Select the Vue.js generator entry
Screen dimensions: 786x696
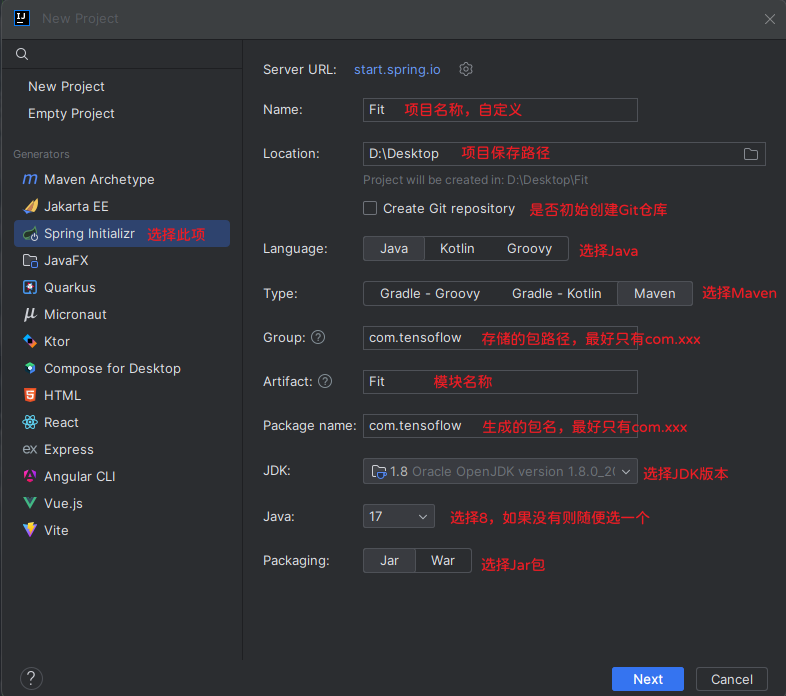[122, 503]
